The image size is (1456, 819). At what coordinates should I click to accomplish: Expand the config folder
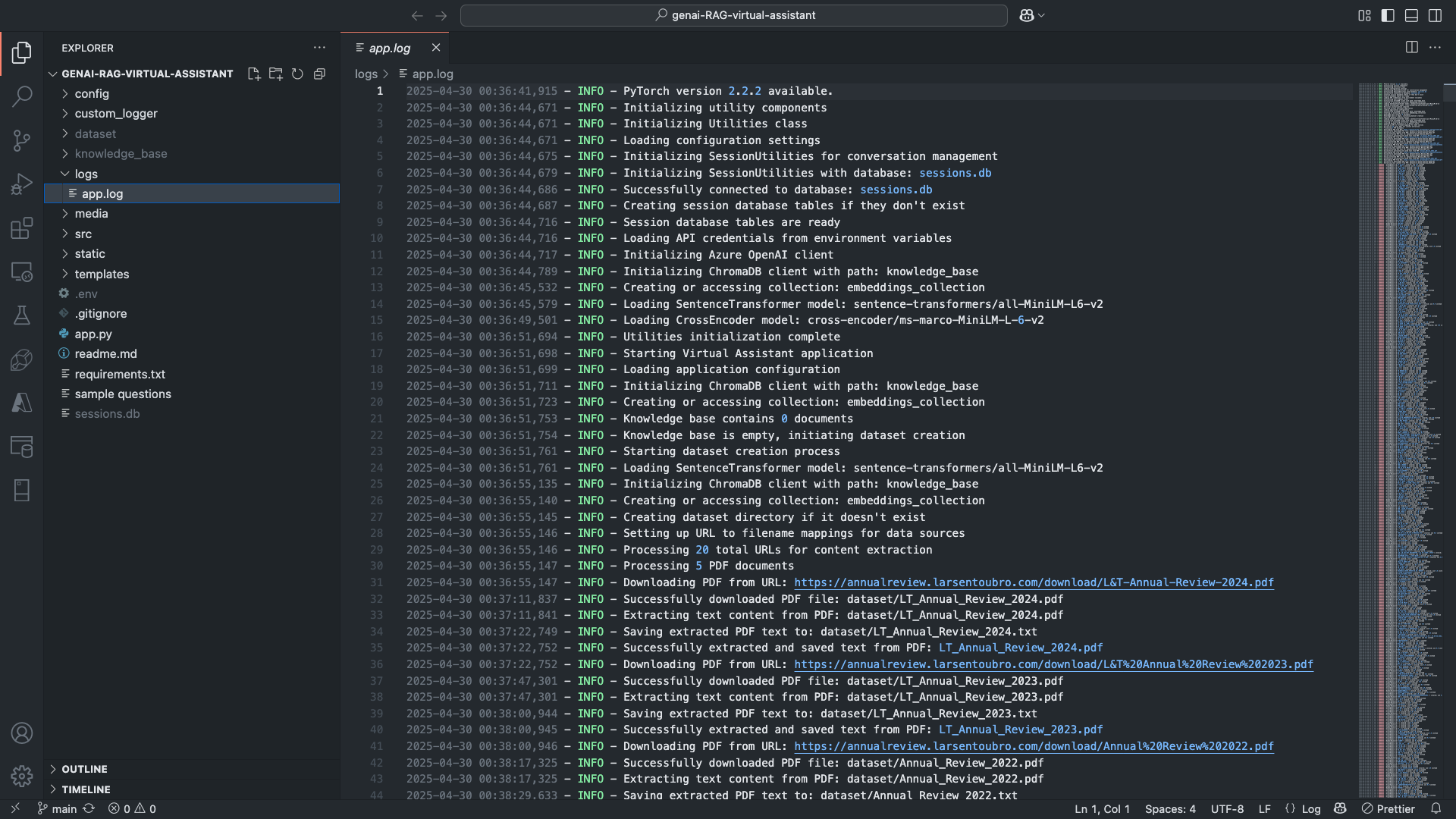[192, 93]
